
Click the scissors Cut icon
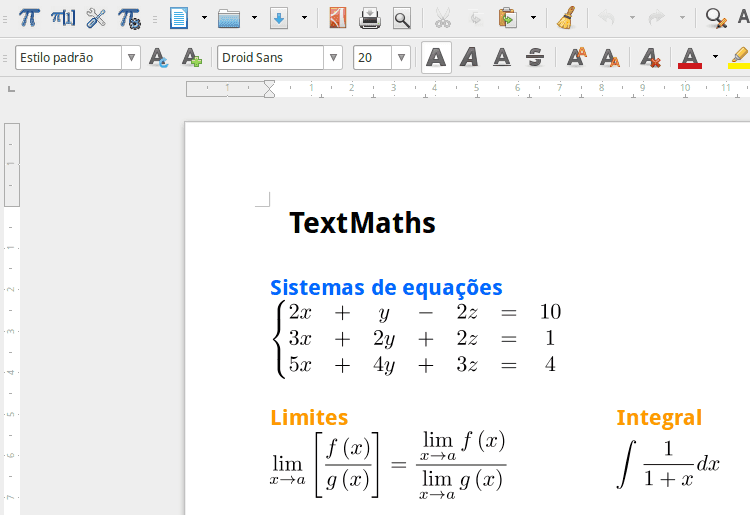click(x=443, y=19)
